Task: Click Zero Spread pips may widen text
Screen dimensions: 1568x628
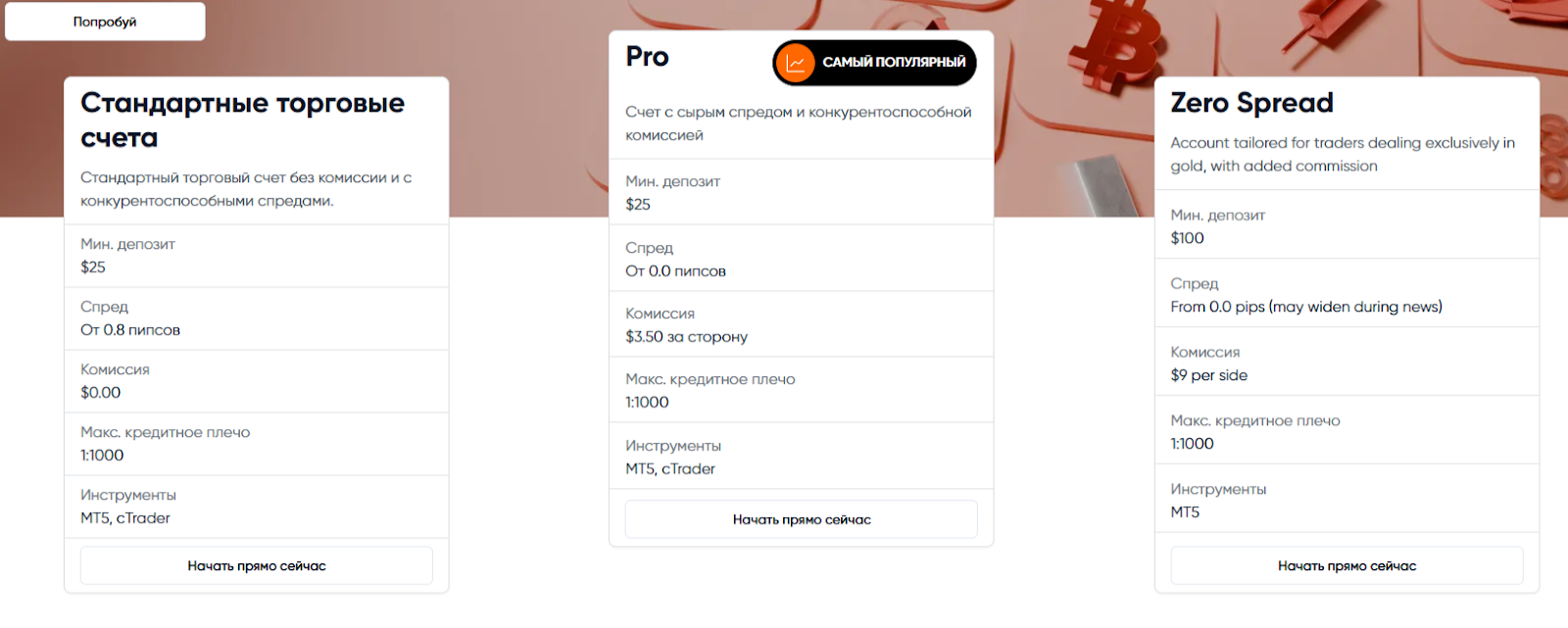Action: coord(1306,307)
